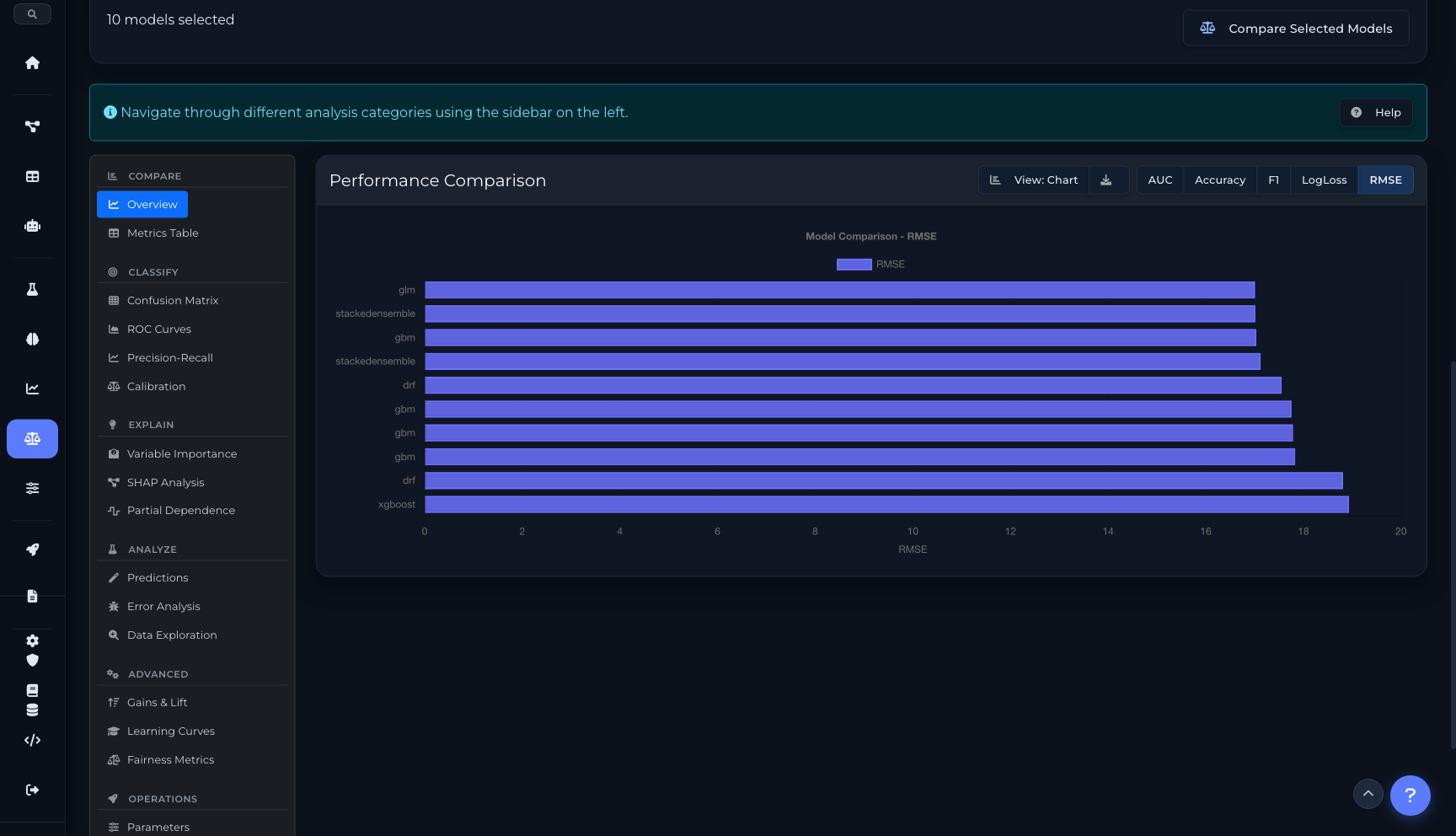This screenshot has height=836, width=1456.
Task: Open the code editor icon near the sidebar bottom
Action: (32, 740)
